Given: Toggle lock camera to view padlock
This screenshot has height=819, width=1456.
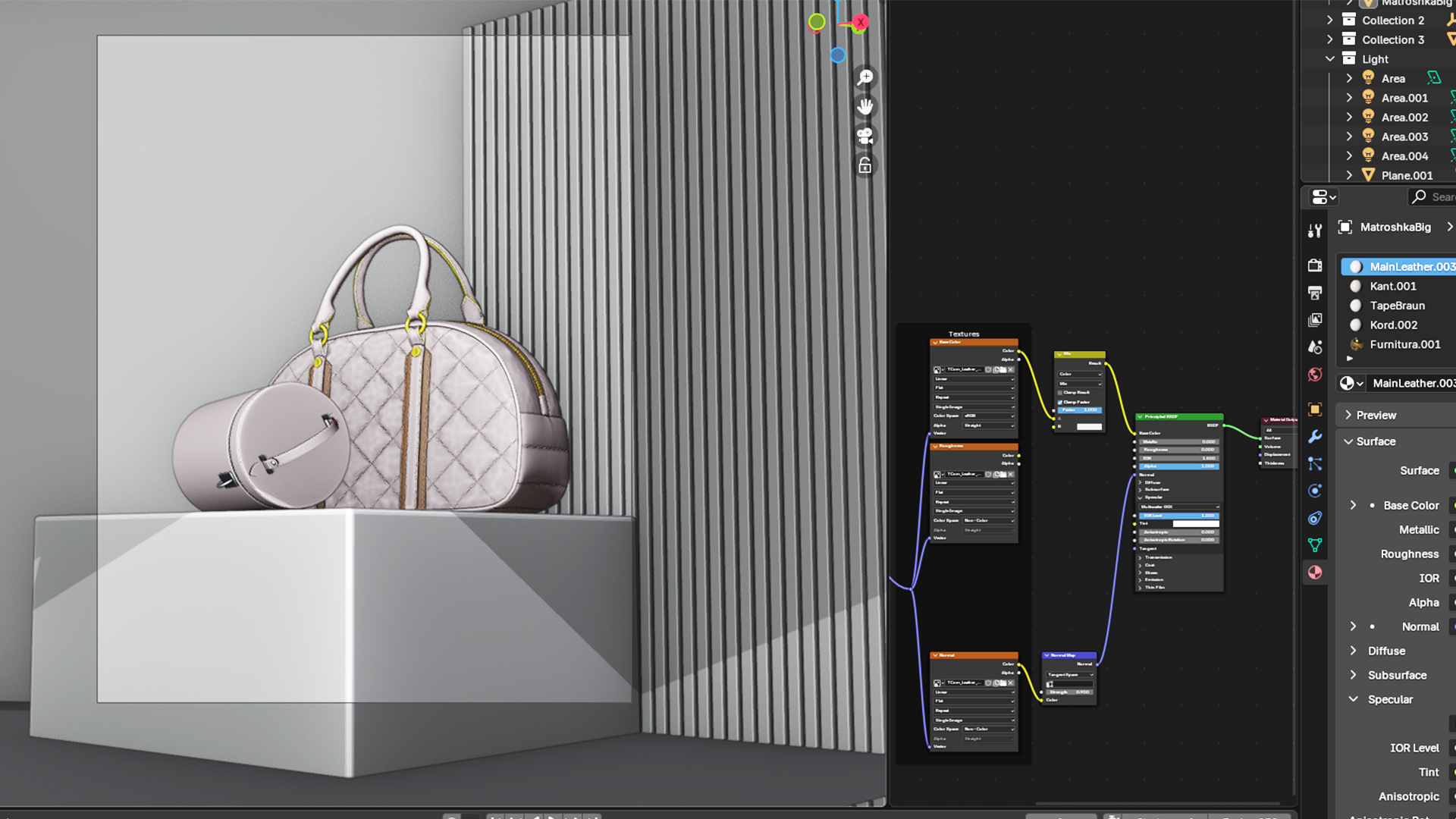Looking at the screenshot, I should click(865, 166).
